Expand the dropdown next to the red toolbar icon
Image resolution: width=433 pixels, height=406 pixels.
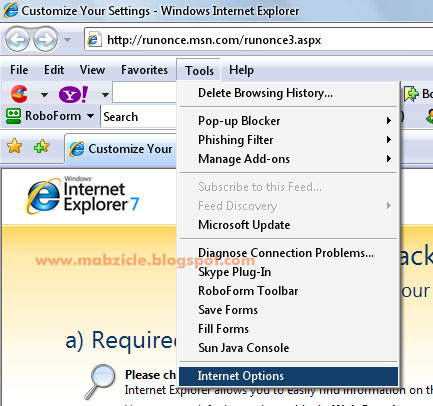44,95
